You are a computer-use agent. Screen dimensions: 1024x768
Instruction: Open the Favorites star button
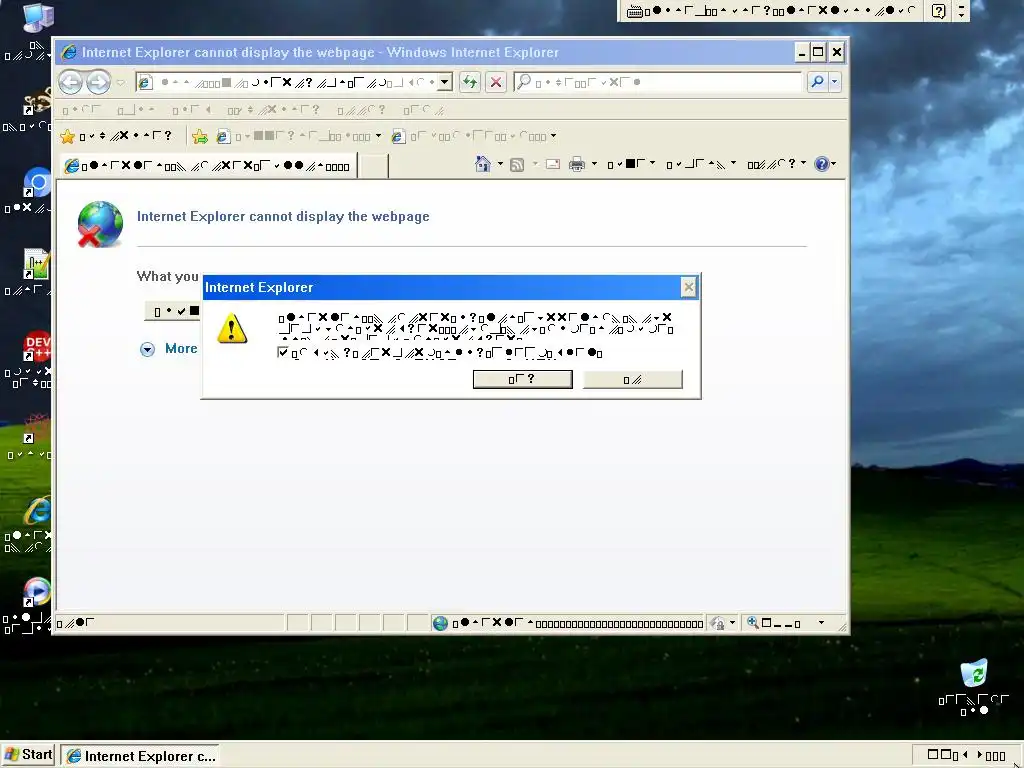116,136
